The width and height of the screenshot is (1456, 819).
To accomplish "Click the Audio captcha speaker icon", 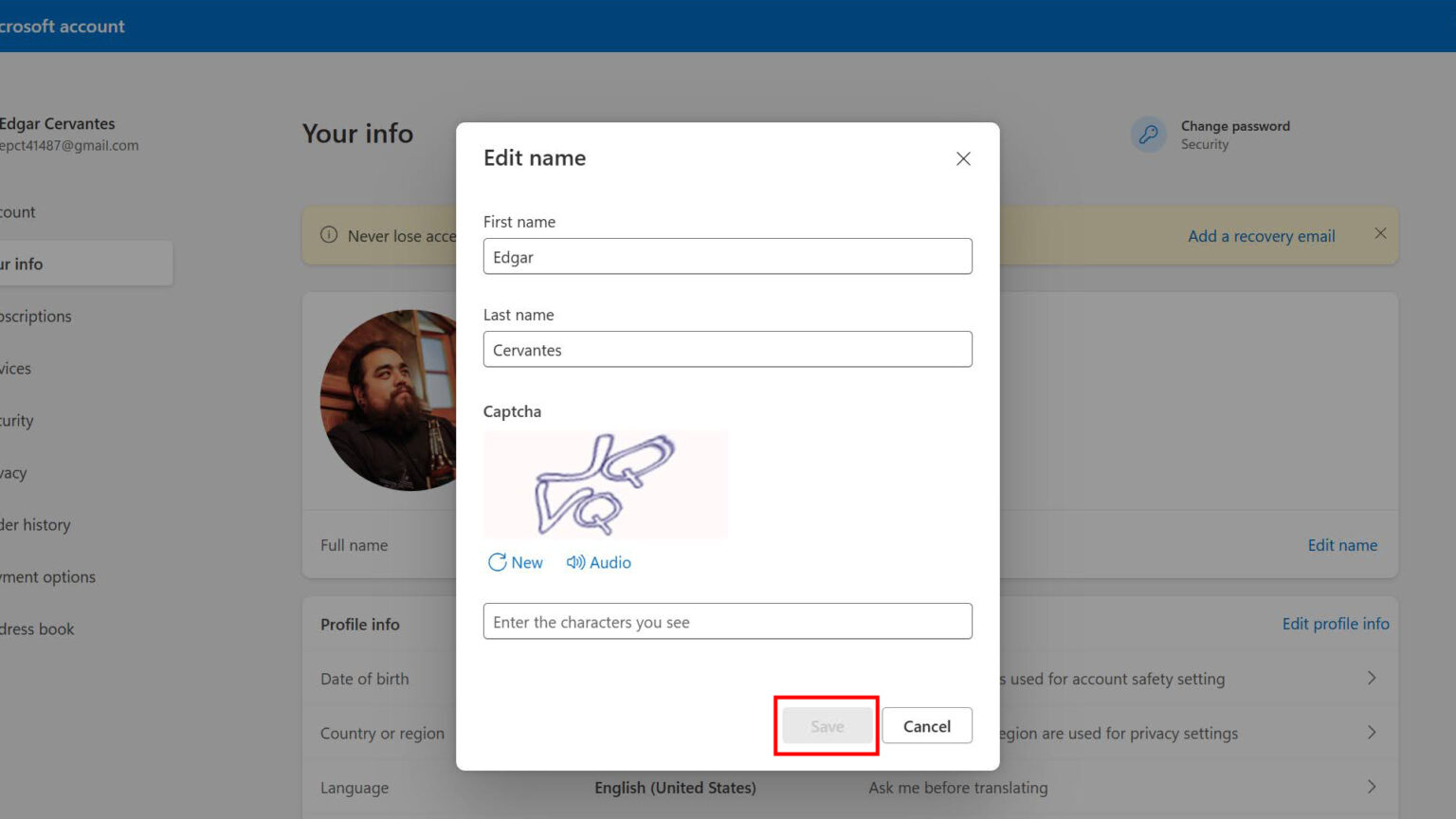I will point(575,562).
